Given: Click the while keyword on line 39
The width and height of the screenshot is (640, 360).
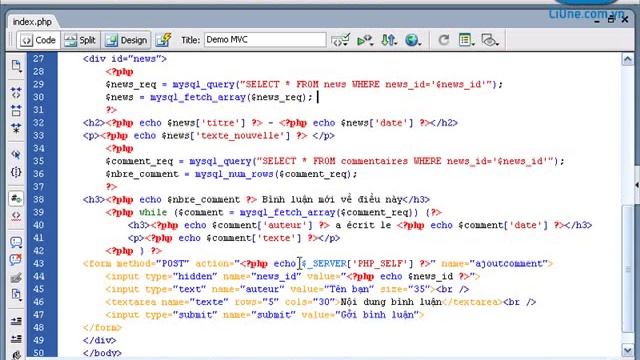Looking at the screenshot, I should pos(153,212).
